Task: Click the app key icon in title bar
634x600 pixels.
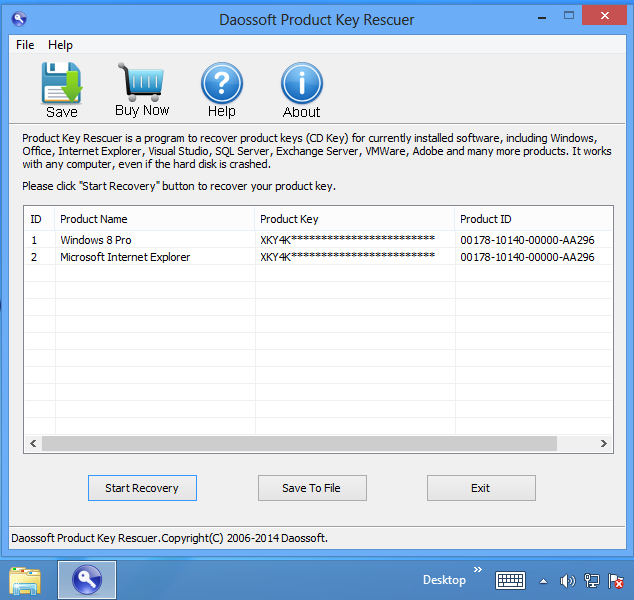Action: coord(19,19)
